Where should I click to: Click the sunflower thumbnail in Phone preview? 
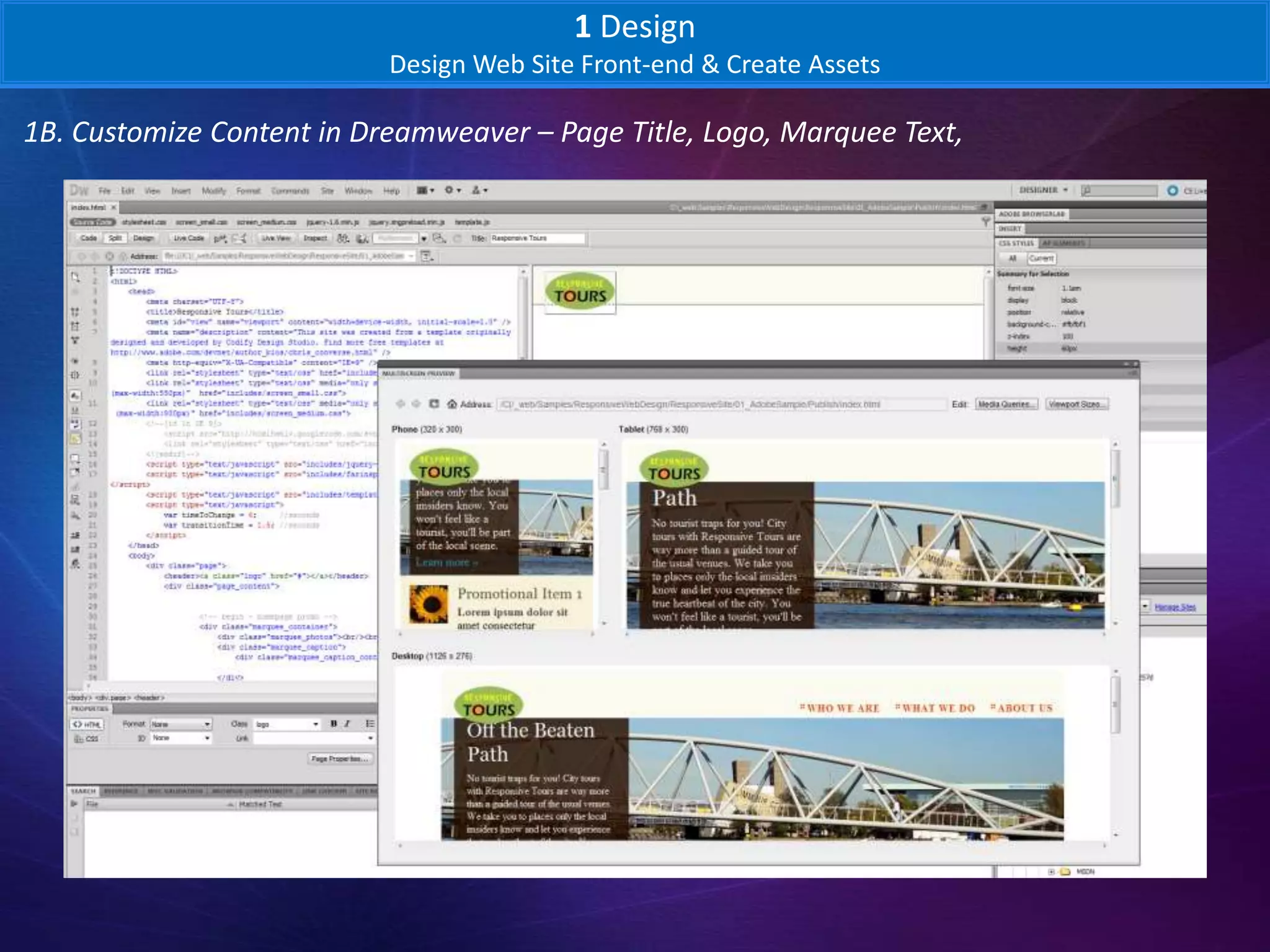pyautogui.click(x=429, y=604)
